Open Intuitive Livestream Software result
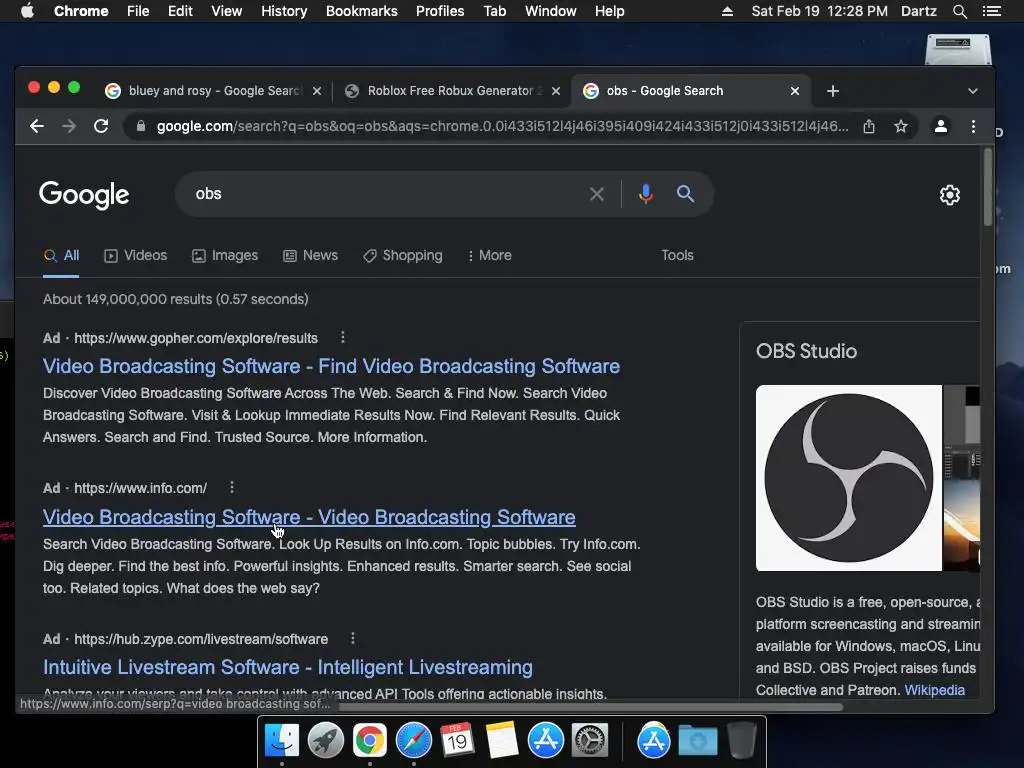Image resolution: width=1024 pixels, height=768 pixels. coord(288,667)
